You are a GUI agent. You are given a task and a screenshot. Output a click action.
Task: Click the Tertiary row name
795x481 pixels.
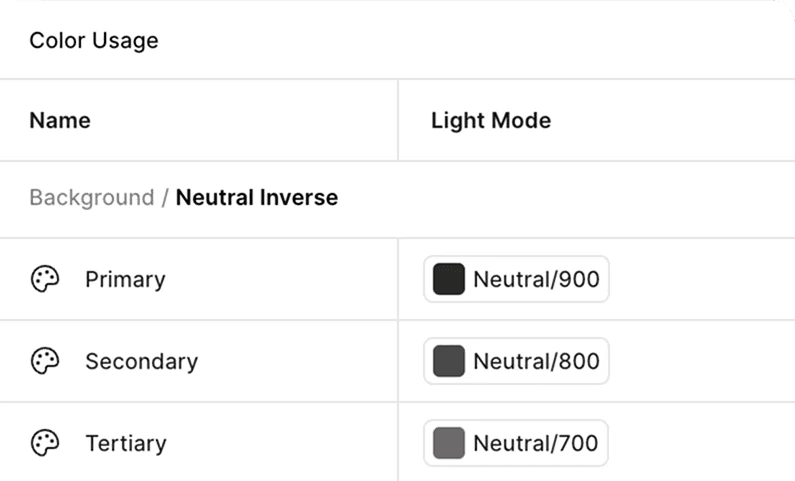(126, 443)
